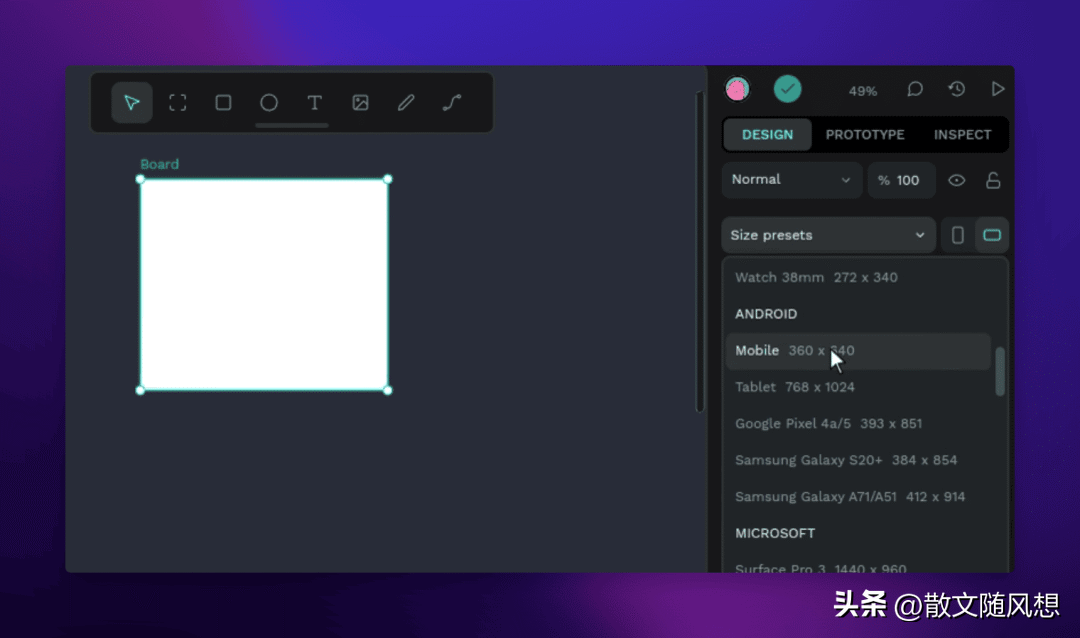The image size is (1080, 638).
Task: Click the pink user avatar
Action: (737, 89)
